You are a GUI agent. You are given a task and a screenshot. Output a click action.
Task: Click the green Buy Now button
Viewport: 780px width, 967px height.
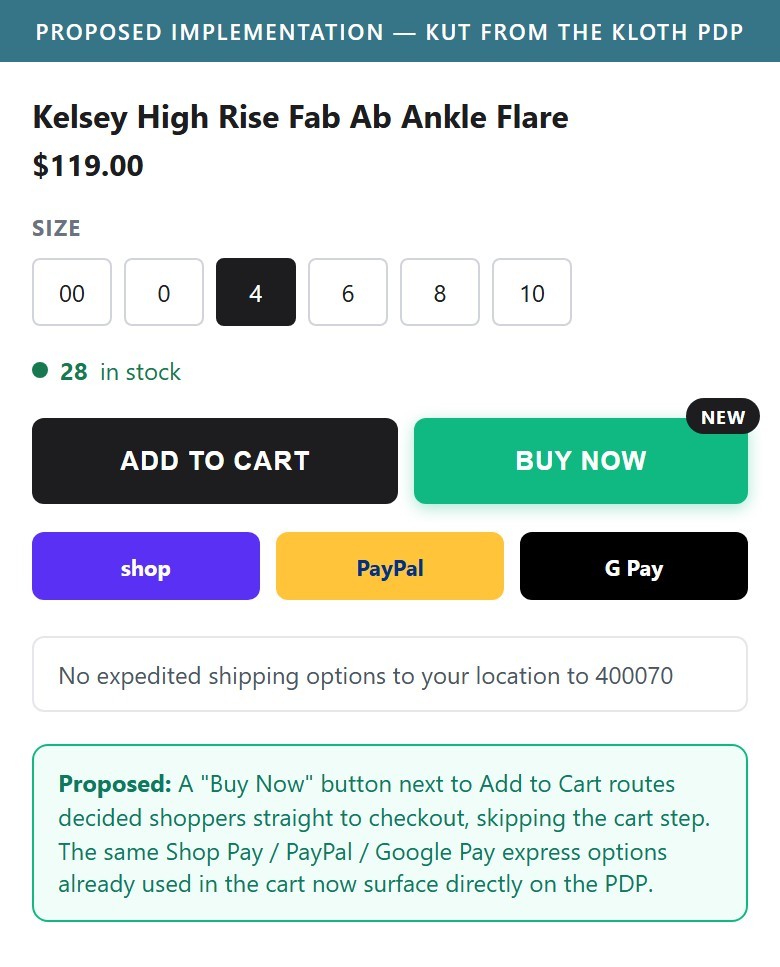pos(581,461)
